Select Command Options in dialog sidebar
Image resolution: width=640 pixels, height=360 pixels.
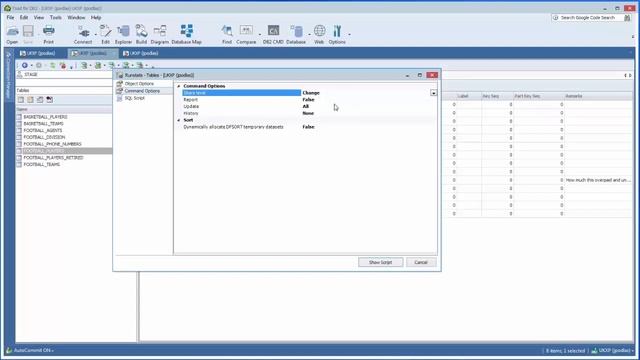[142, 91]
